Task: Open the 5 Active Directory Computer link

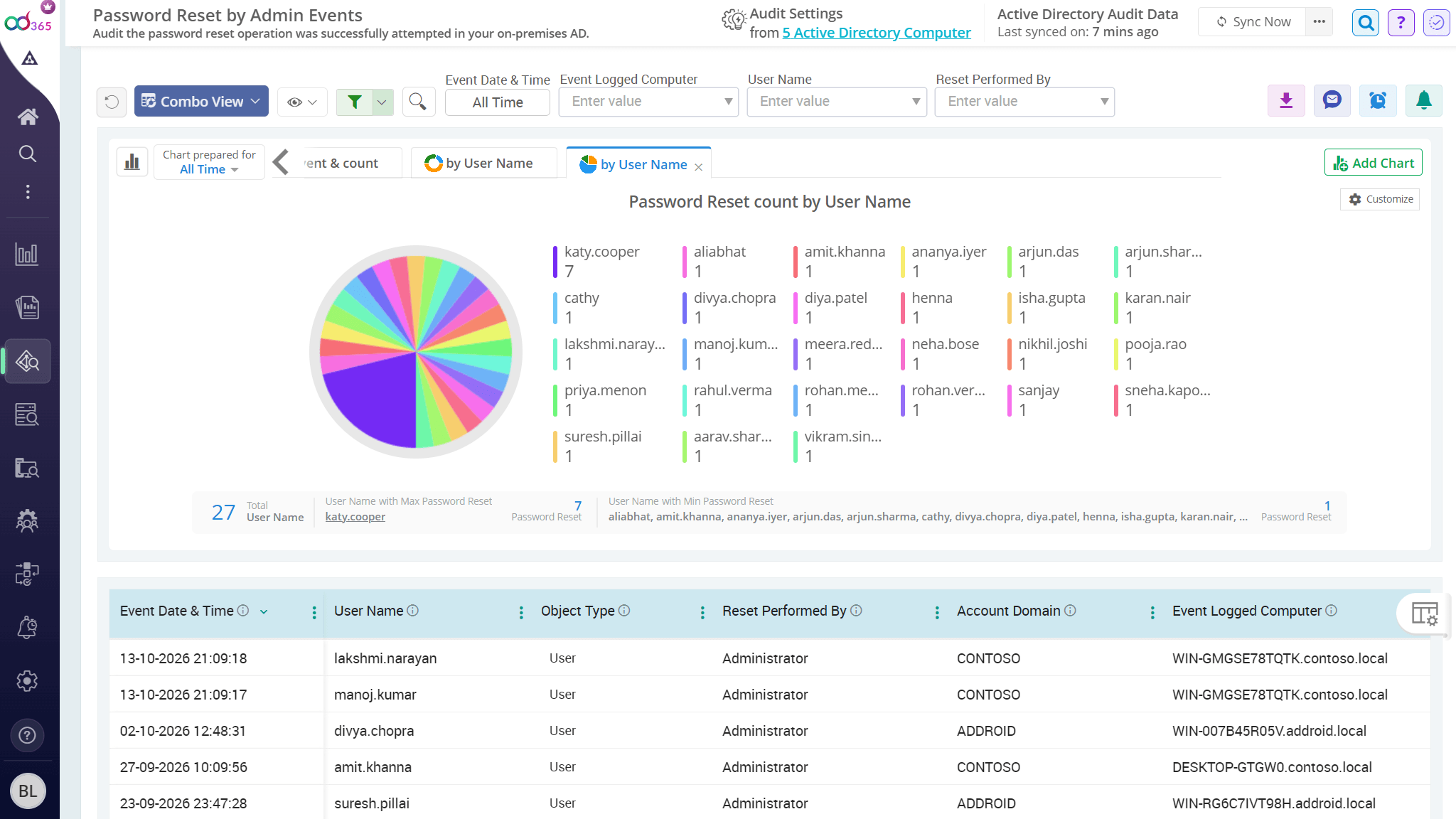Action: point(877,33)
